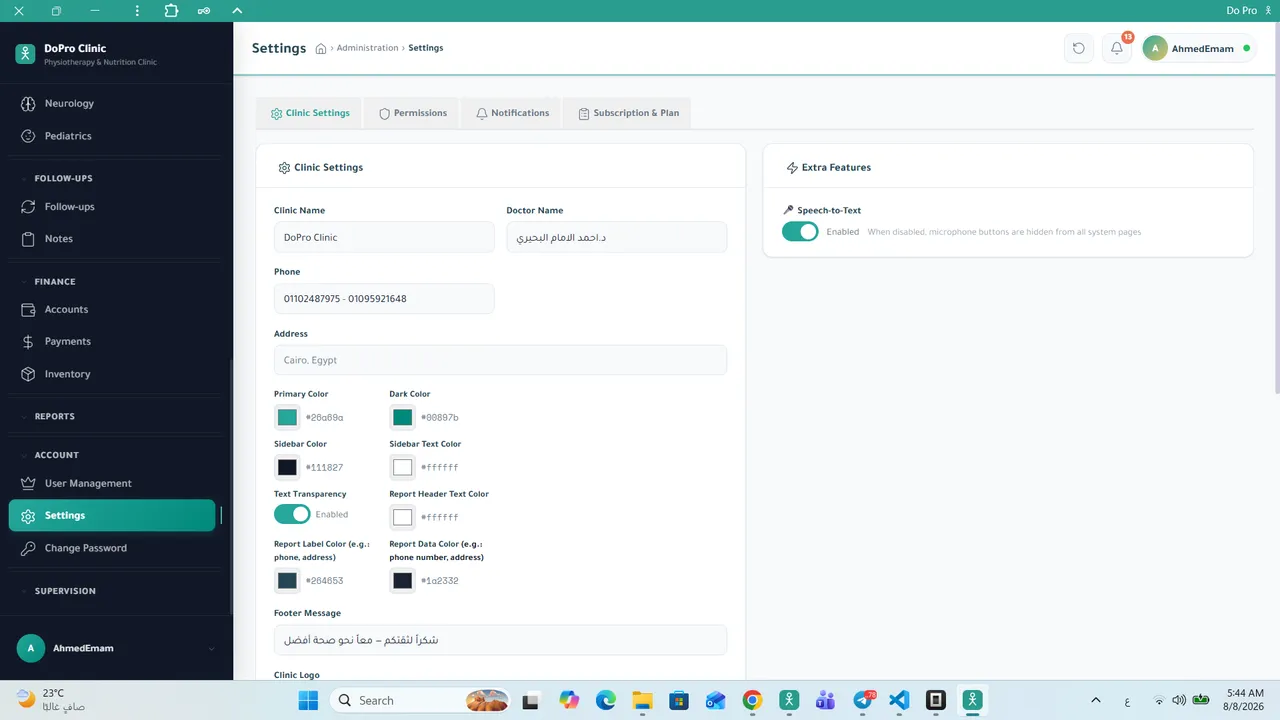This screenshot has height=720, width=1280.
Task: Disable the Speech-to-Text toggle
Action: tap(800, 231)
